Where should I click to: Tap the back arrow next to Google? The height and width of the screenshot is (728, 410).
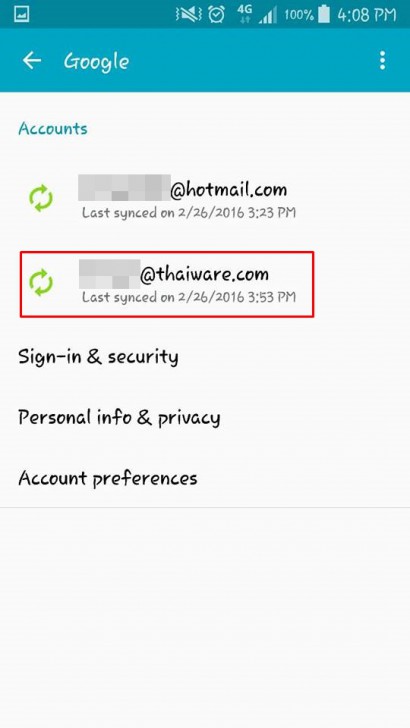[x=32, y=60]
